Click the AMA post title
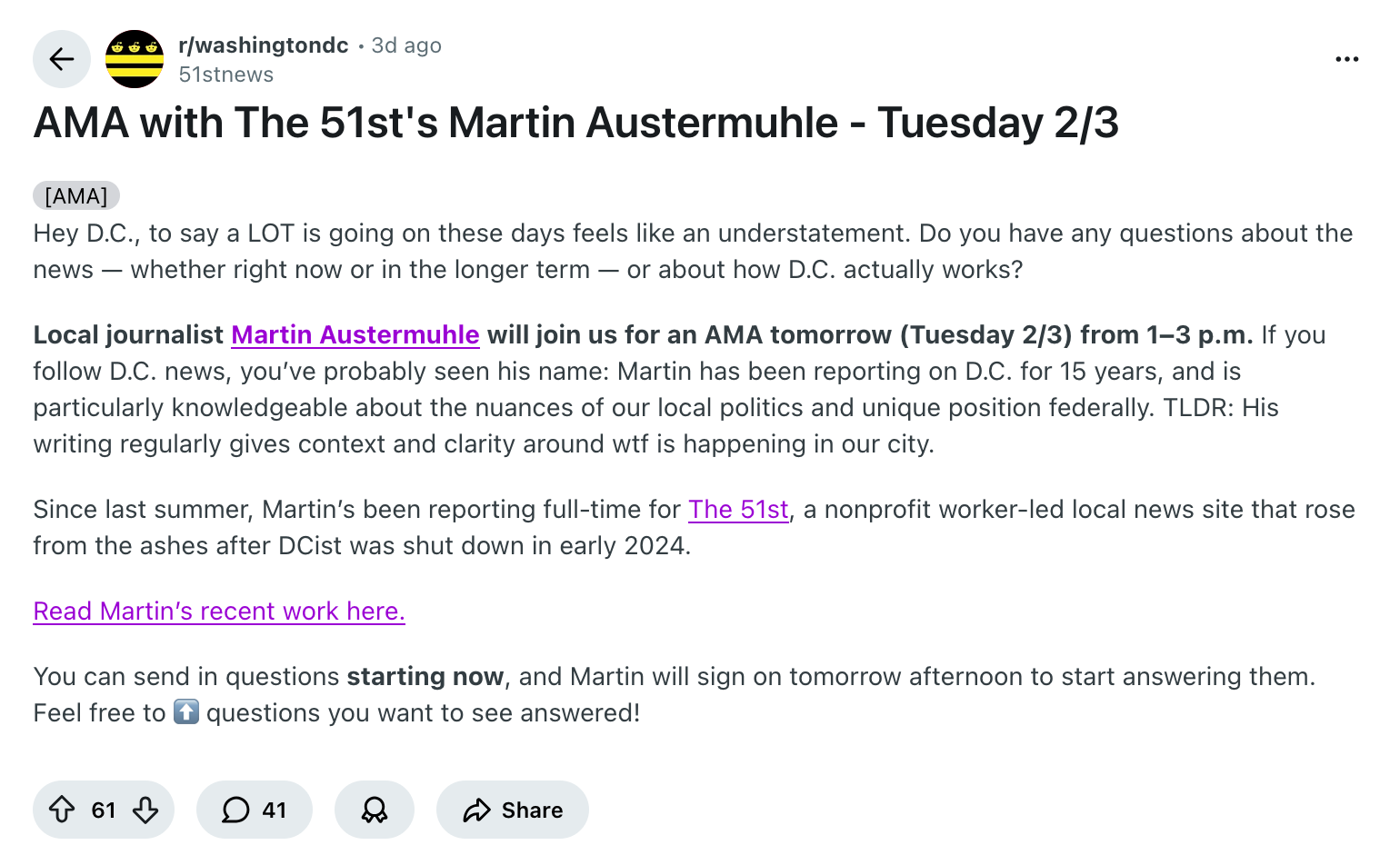 576,123
